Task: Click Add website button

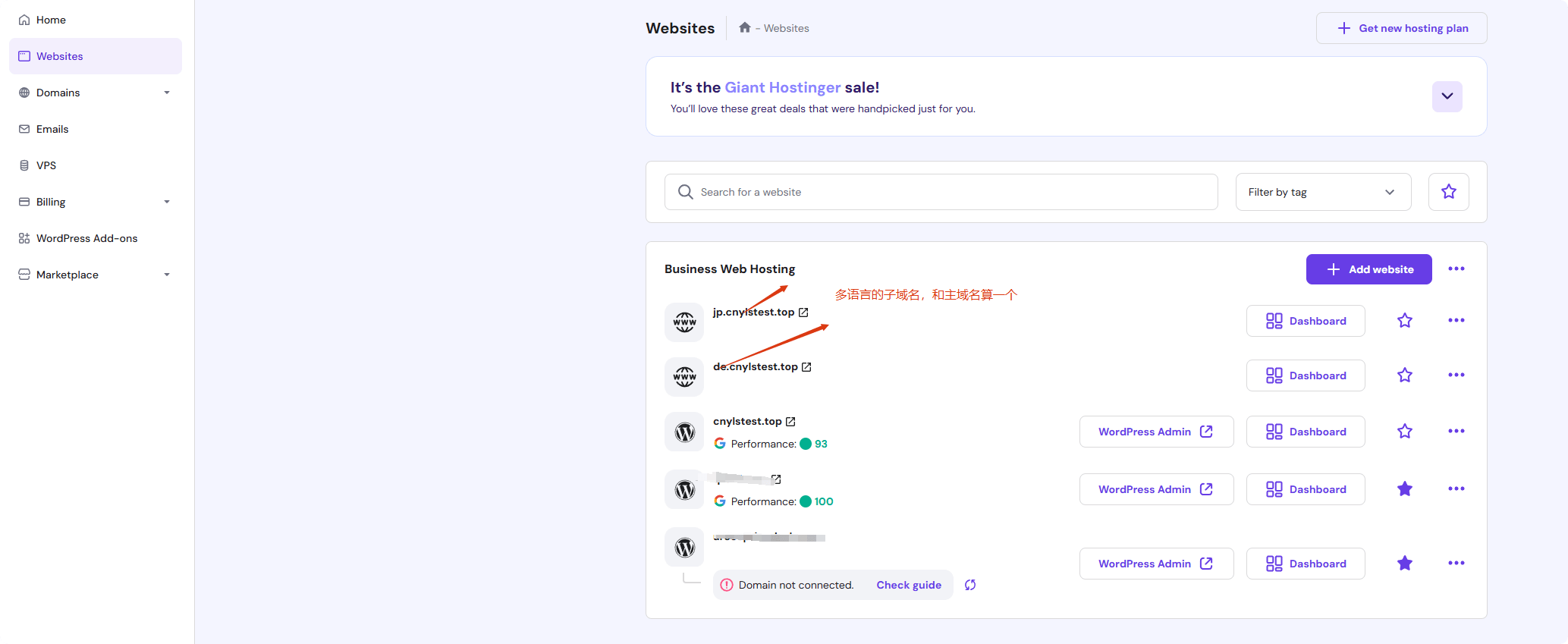Action: 1368,269
